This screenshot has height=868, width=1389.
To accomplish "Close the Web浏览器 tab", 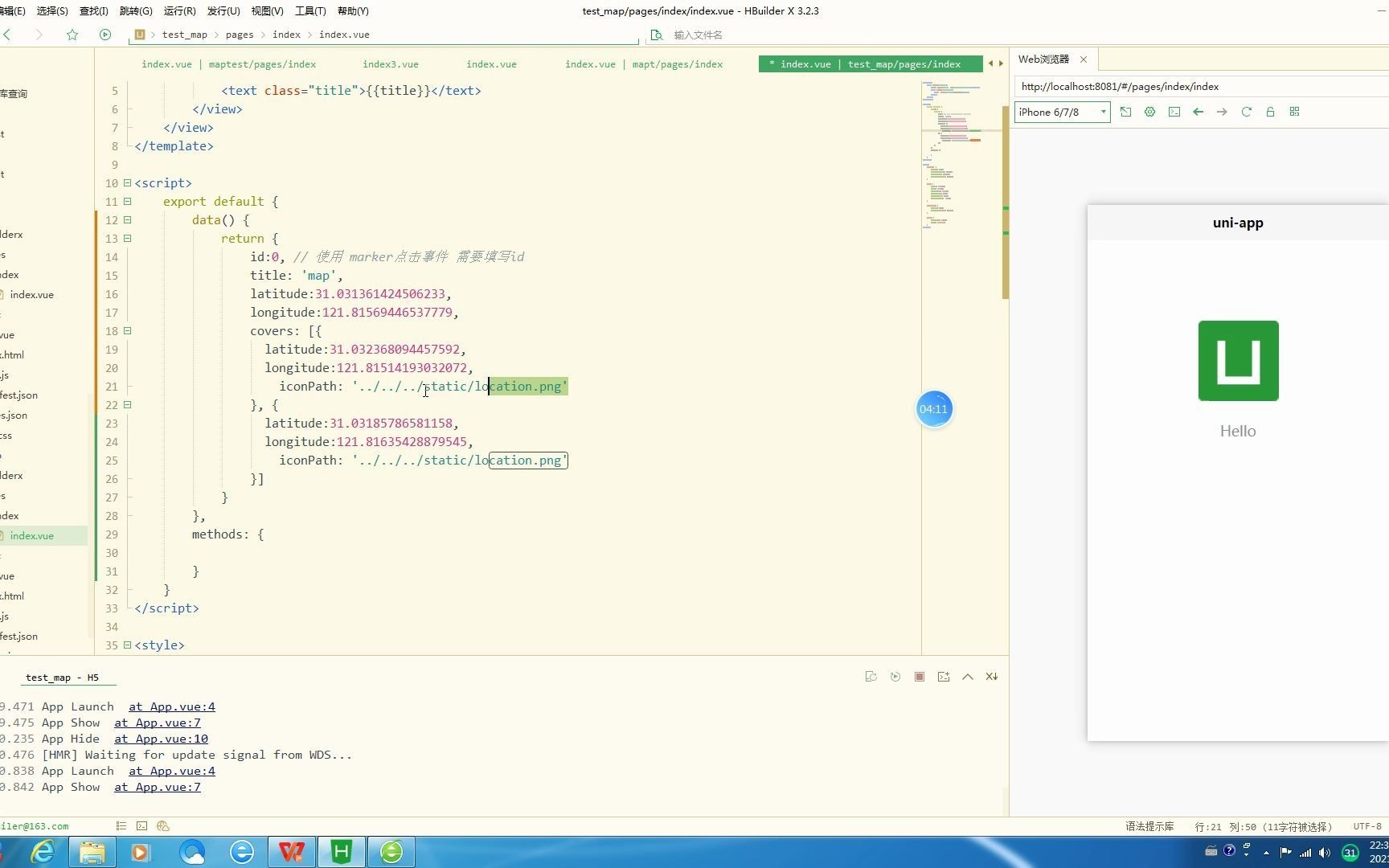I will pos(1084,59).
